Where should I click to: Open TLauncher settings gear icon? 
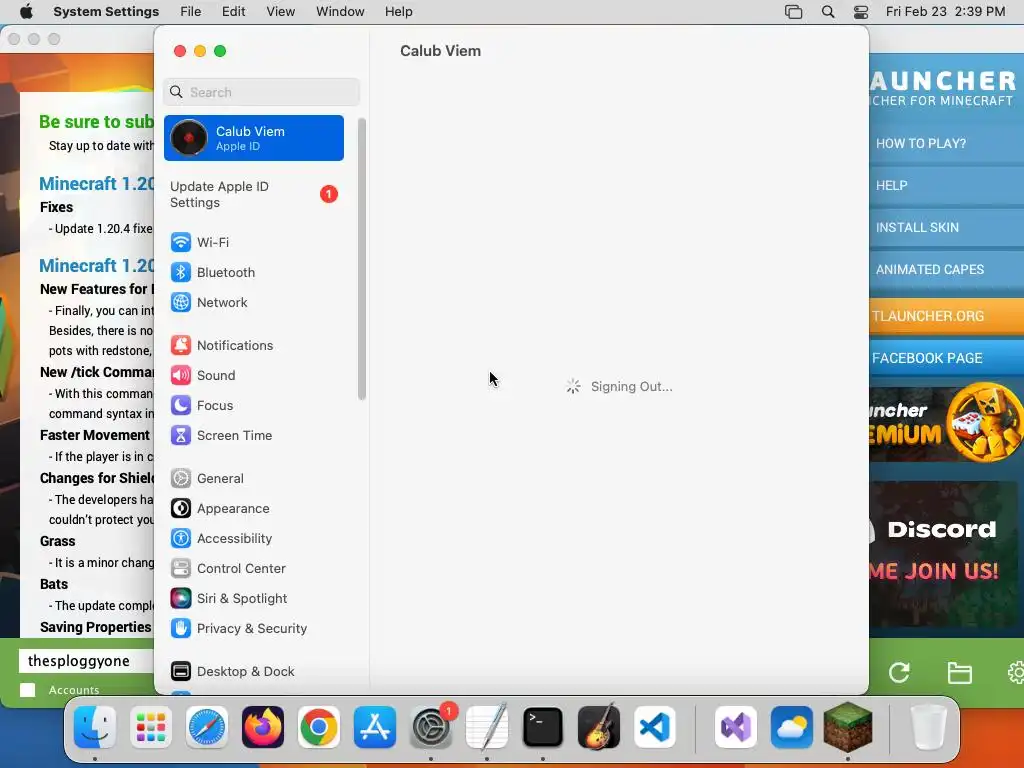pyautogui.click(x=1016, y=673)
